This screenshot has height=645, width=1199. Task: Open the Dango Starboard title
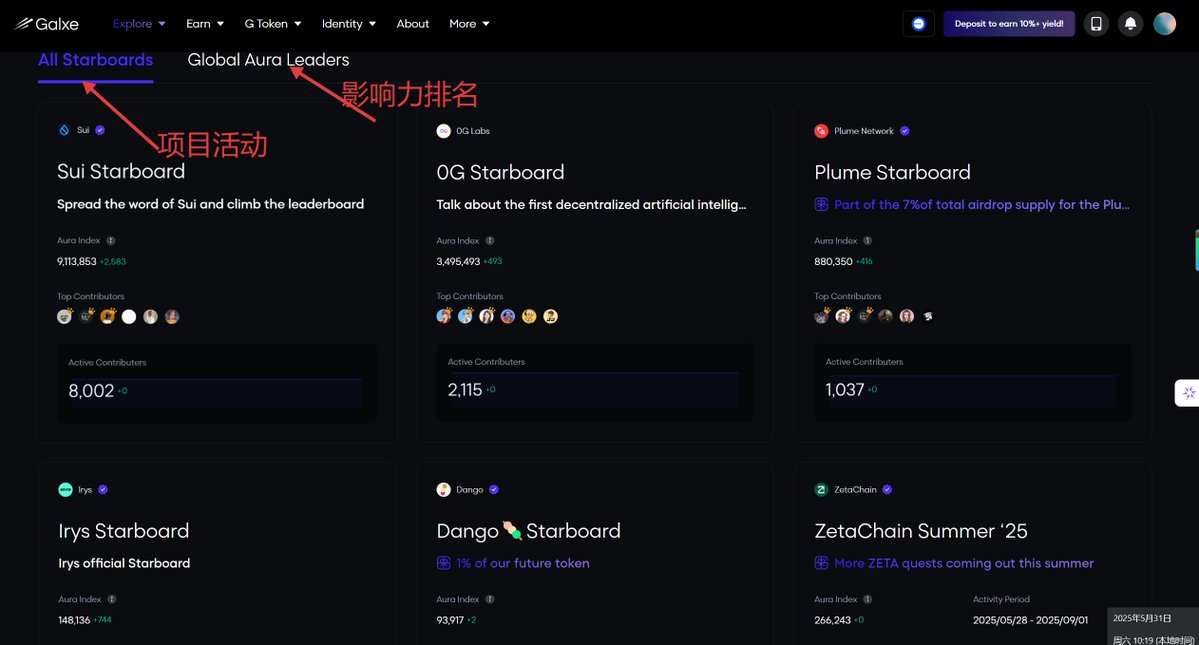tap(528, 530)
